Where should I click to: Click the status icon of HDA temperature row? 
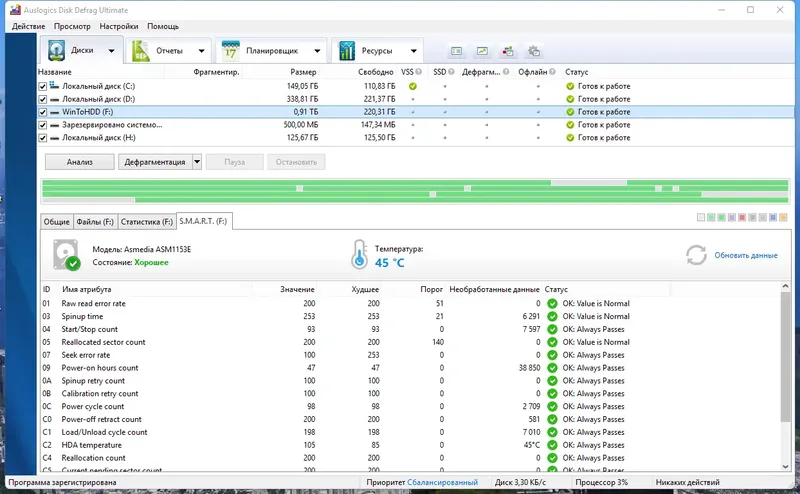(552, 446)
